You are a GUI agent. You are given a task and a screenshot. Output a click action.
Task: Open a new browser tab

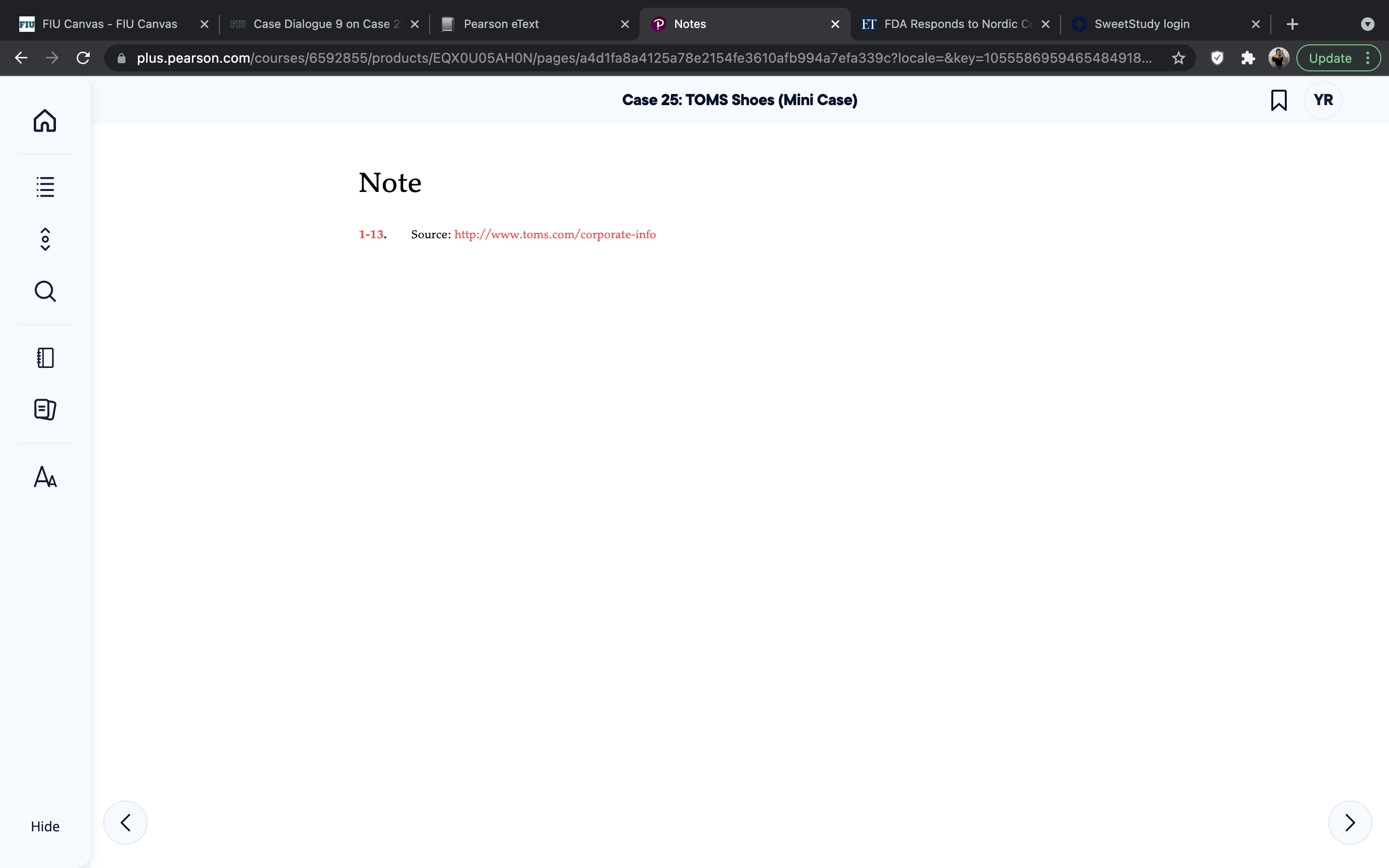click(x=1293, y=24)
